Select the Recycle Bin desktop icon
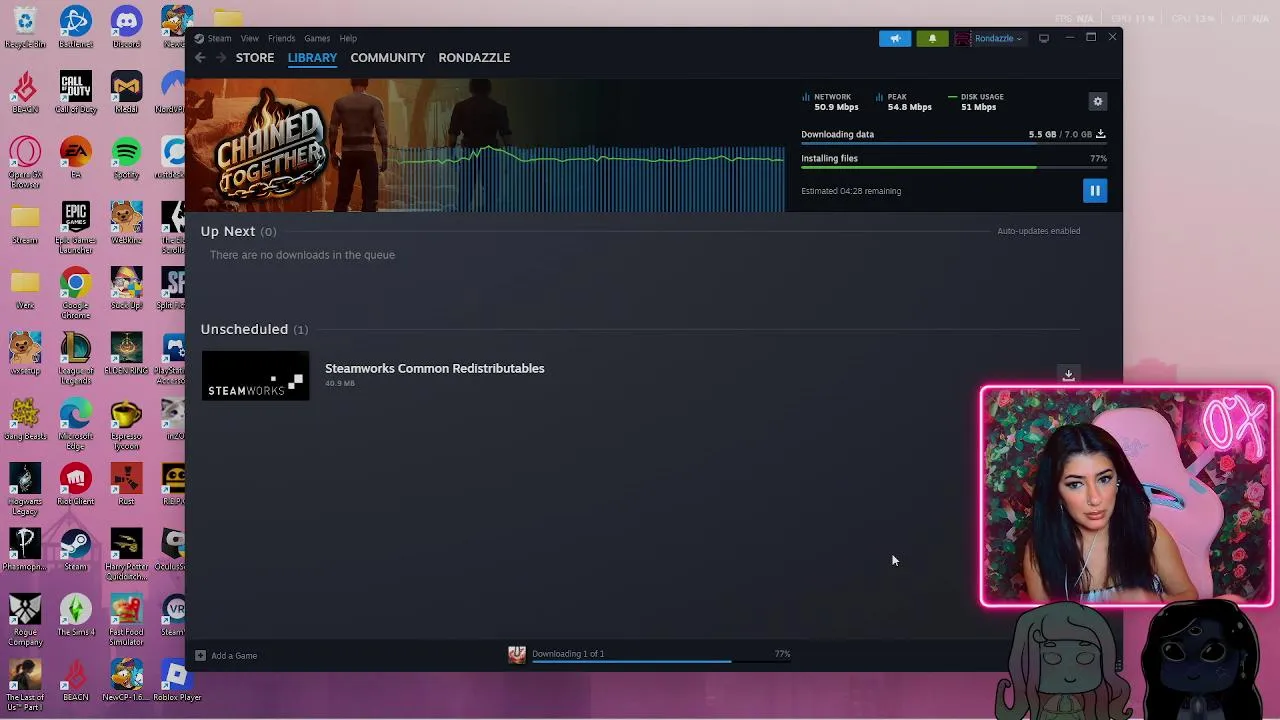The width and height of the screenshot is (1280, 720). (25, 28)
